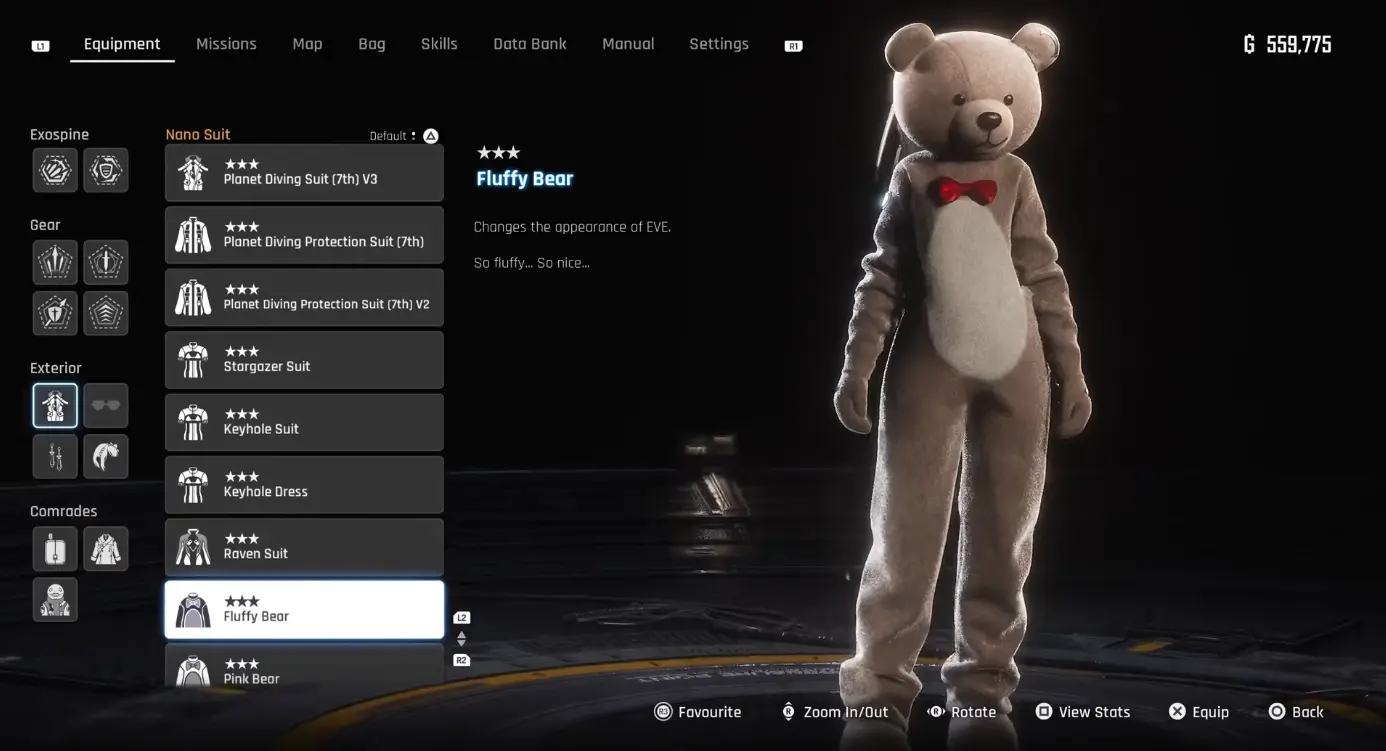Open the stacked-chevrons Gear slot
The image size is (1386, 751).
click(x=105, y=313)
